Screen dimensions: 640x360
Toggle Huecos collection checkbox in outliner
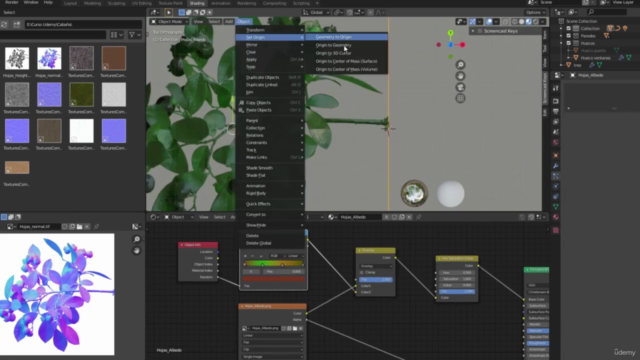568,43
